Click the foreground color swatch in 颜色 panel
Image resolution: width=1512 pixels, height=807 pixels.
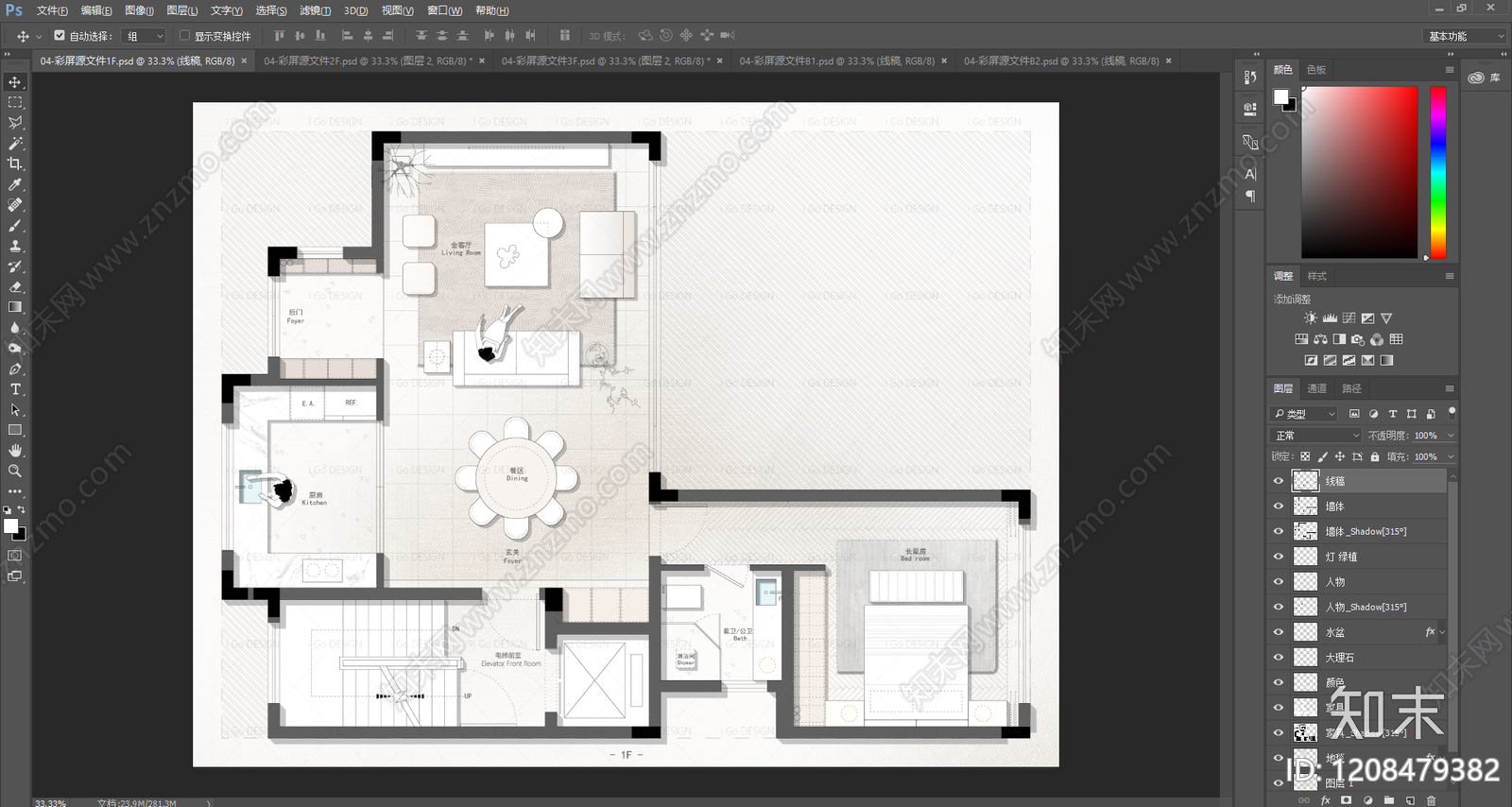(1281, 96)
